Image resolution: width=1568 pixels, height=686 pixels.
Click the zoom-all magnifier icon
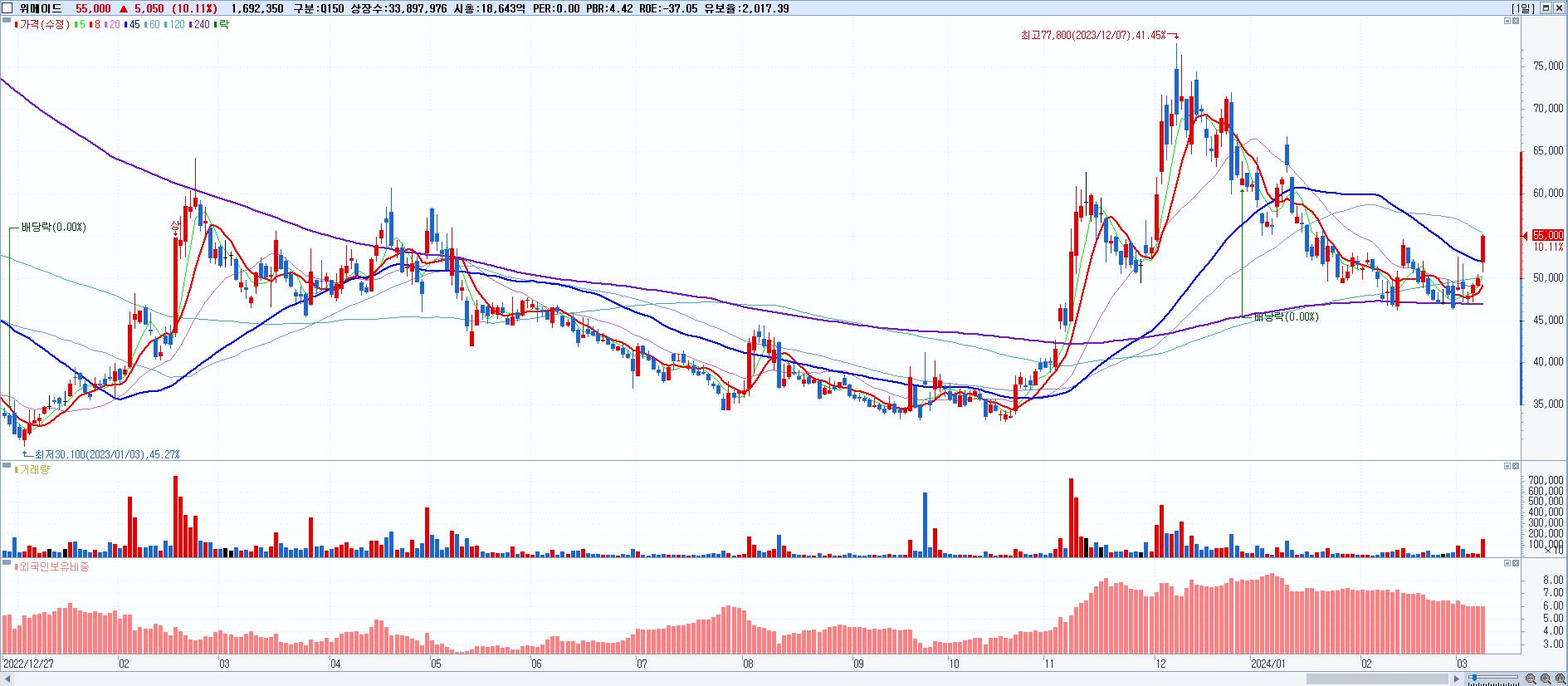click(1561, 679)
